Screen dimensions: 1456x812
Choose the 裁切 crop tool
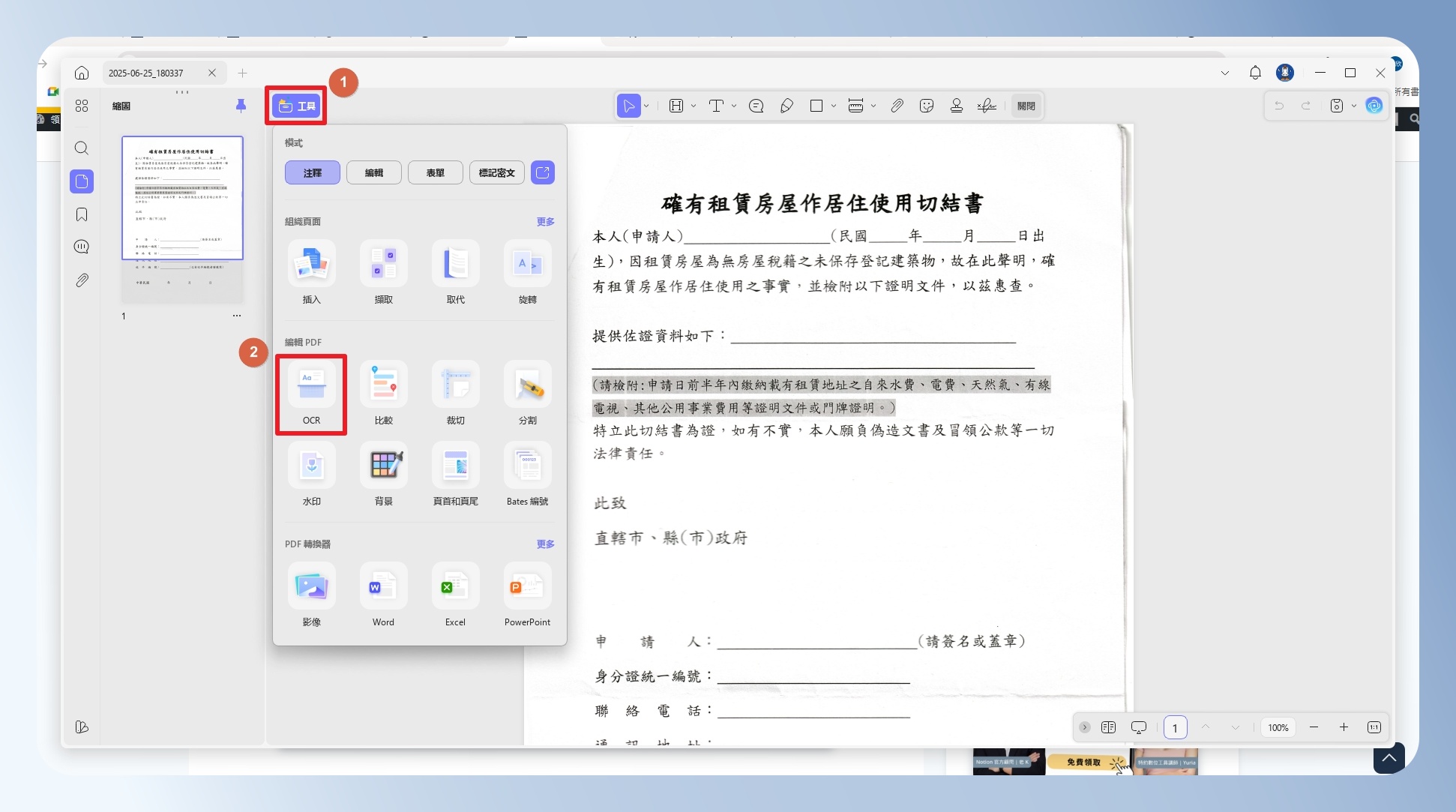pyautogui.click(x=455, y=394)
